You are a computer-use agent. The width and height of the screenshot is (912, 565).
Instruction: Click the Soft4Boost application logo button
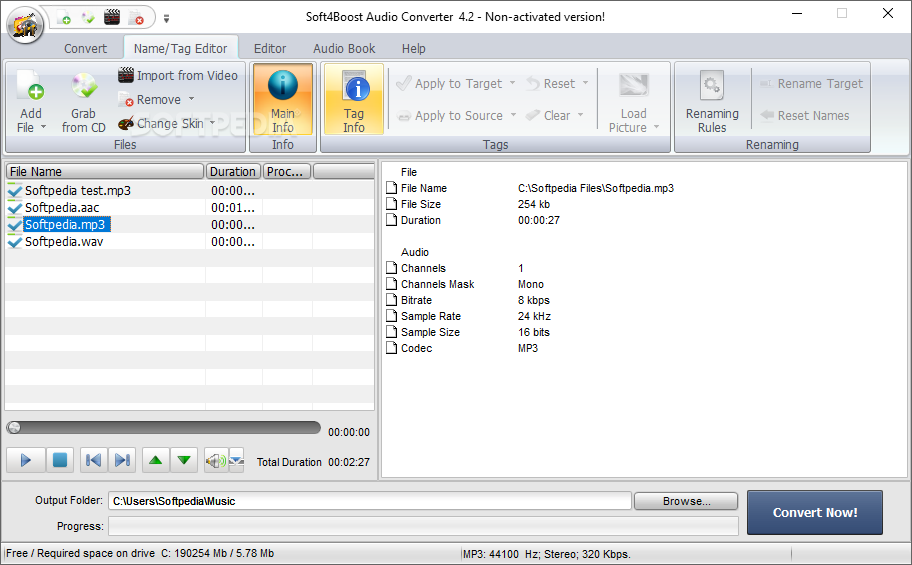25,25
